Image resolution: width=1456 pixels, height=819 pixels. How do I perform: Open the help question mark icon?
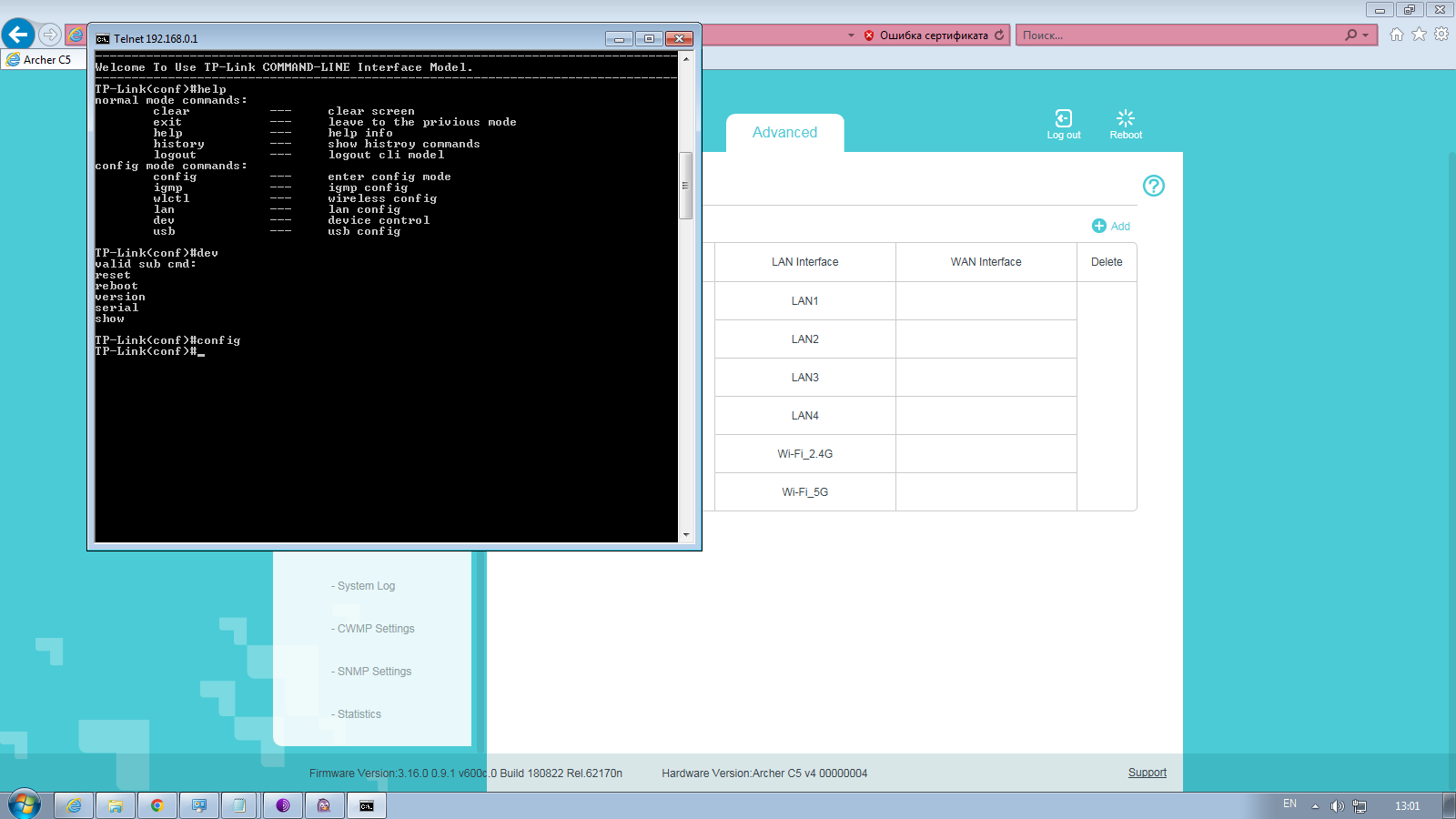pyautogui.click(x=1154, y=186)
